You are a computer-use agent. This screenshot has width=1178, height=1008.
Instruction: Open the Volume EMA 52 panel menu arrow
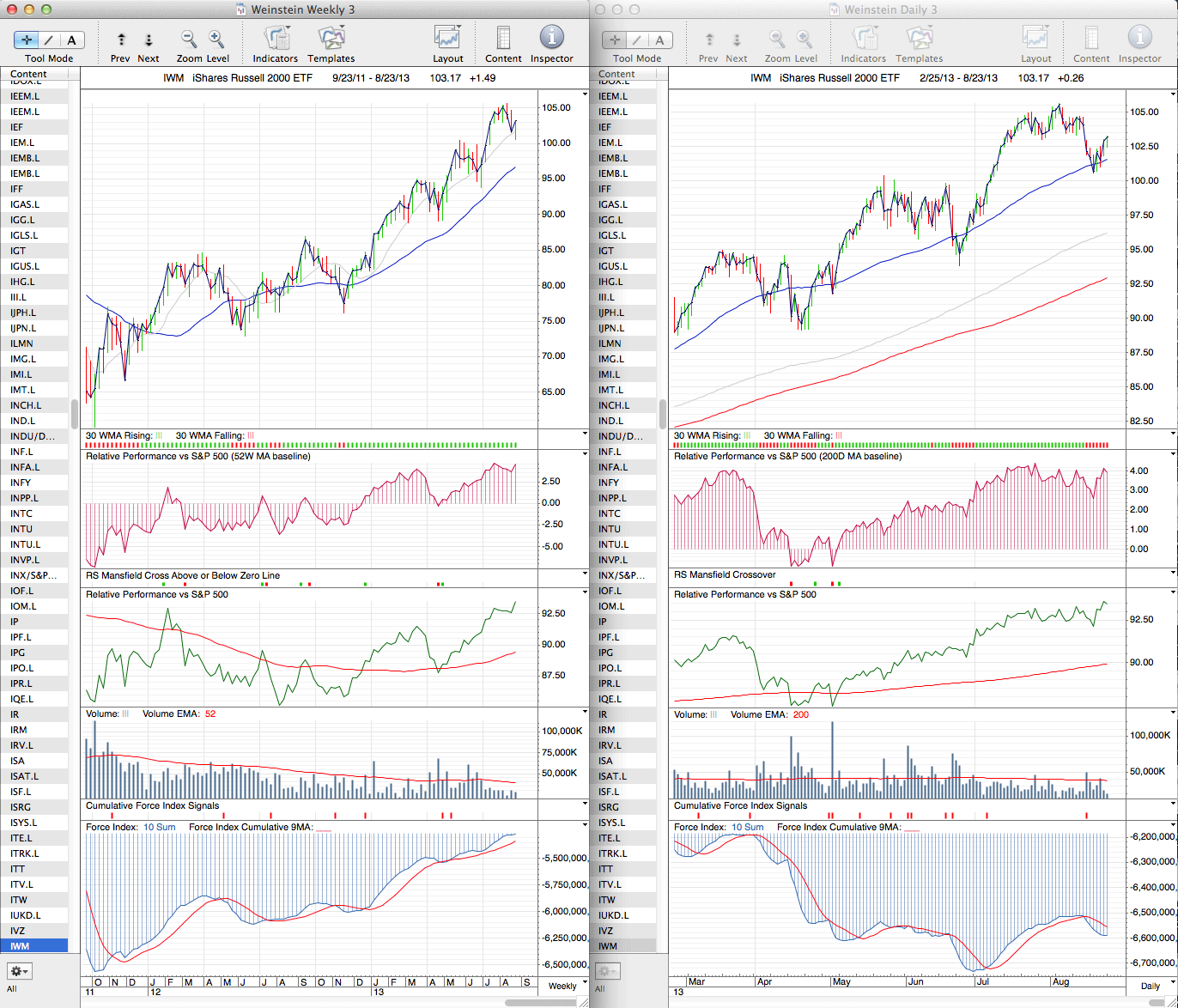point(585,713)
